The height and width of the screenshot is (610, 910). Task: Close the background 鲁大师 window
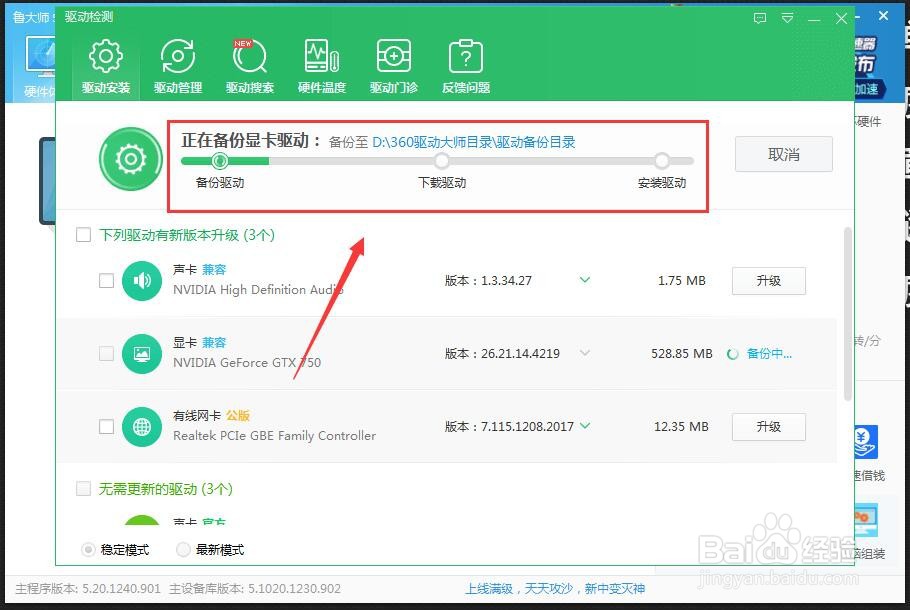(883, 16)
